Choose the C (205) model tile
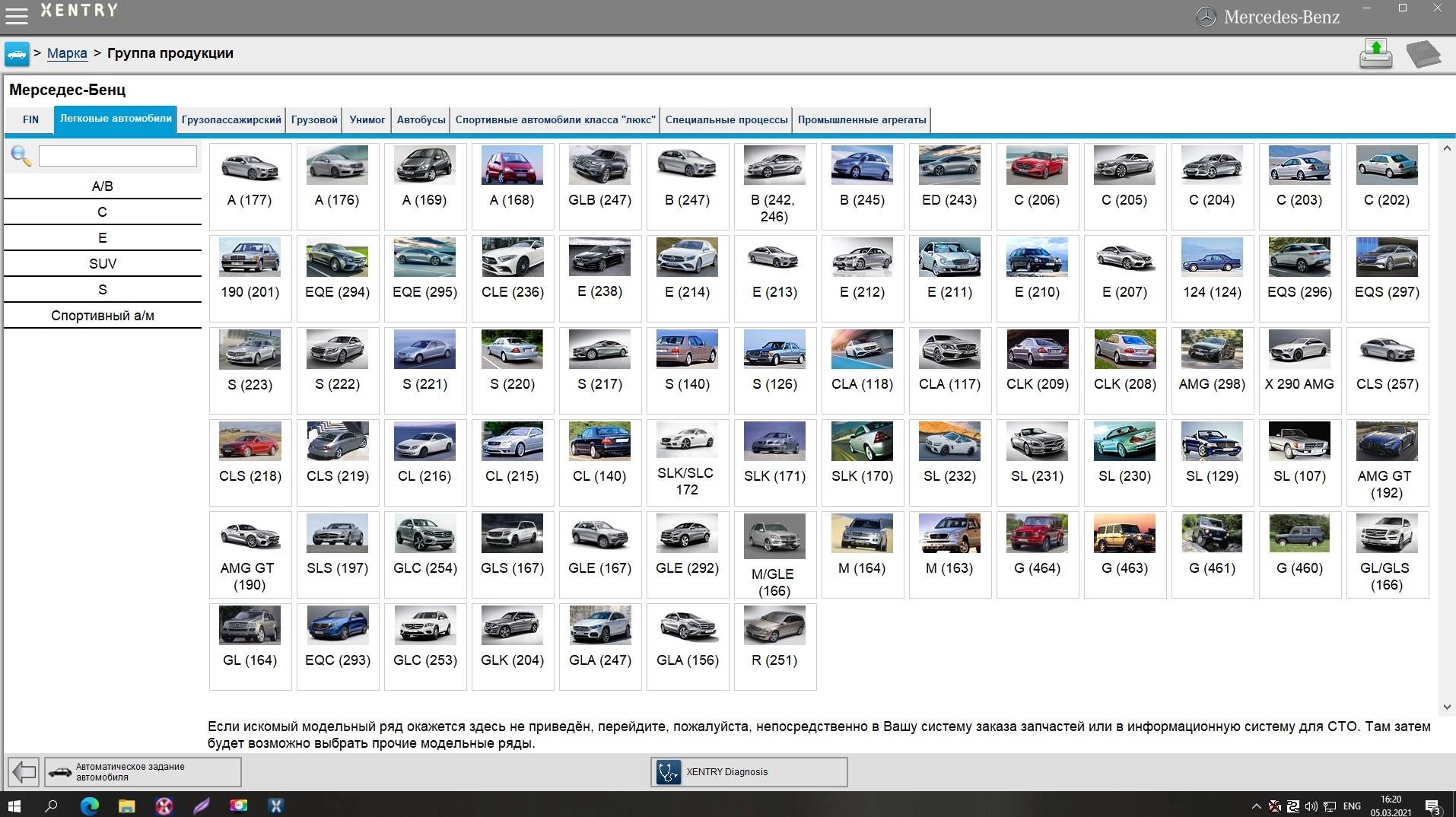Screen dimensions: 1456x817 pos(1124,186)
